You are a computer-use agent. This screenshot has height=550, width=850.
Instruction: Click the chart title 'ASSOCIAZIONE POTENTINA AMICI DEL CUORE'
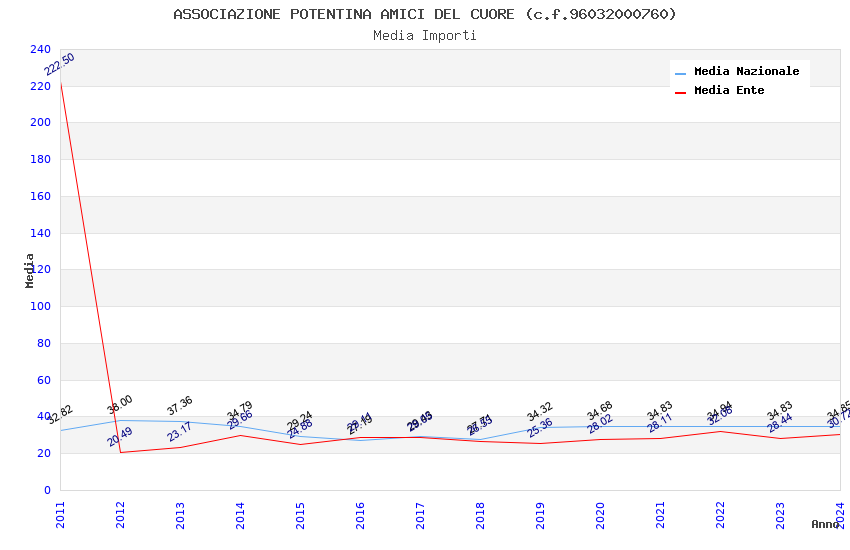pyautogui.click(x=344, y=14)
